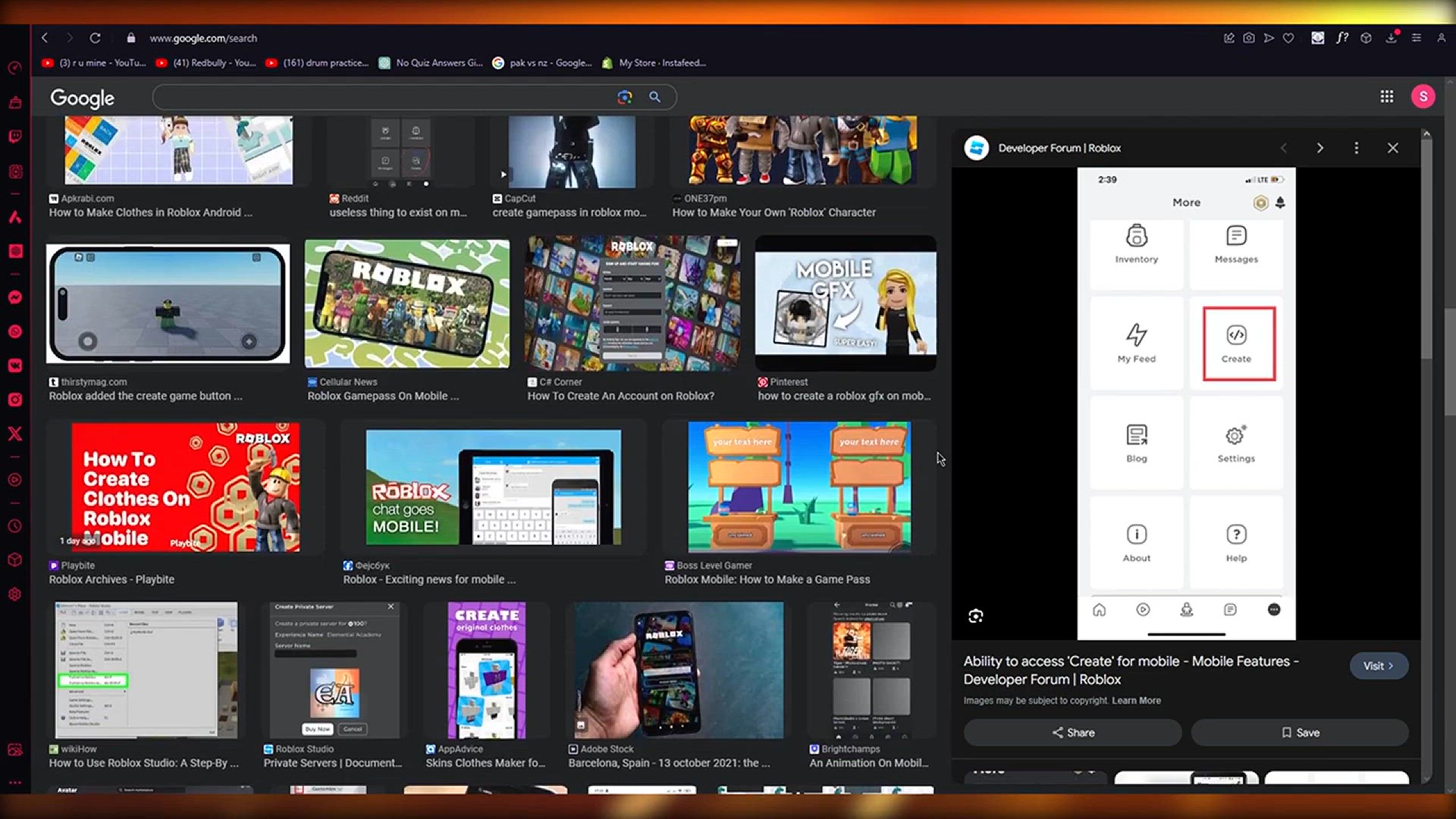Open AppAdvice 'Skins Clothes Maker' thumbnail
The width and height of the screenshot is (1456, 819).
487,670
